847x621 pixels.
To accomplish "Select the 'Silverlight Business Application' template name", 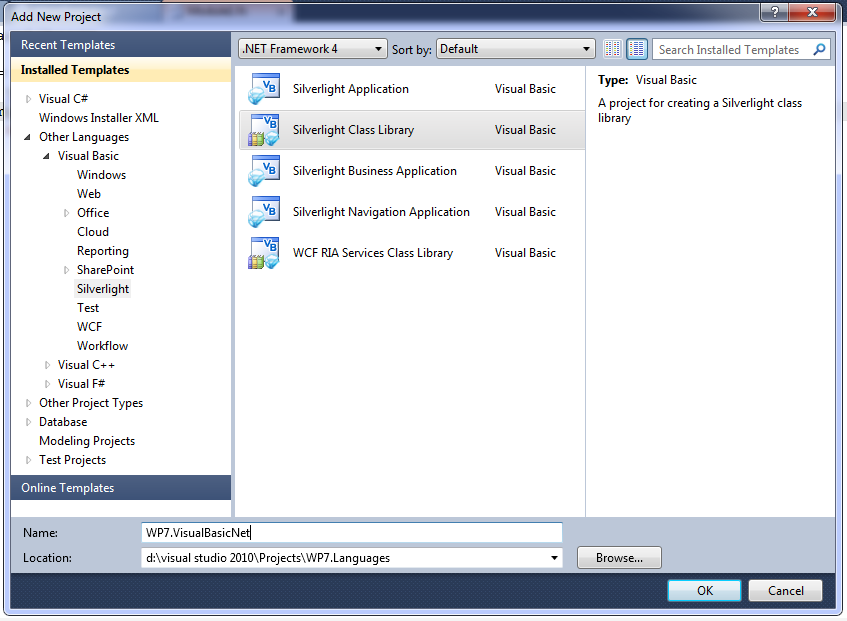I will [x=374, y=171].
